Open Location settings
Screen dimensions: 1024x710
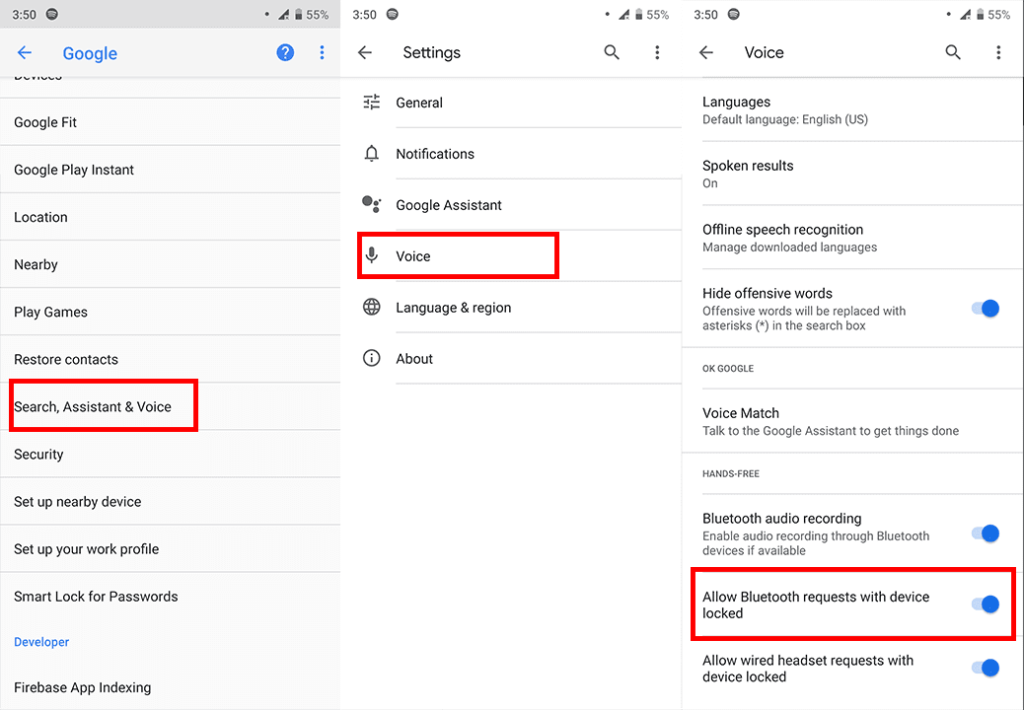coord(170,217)
